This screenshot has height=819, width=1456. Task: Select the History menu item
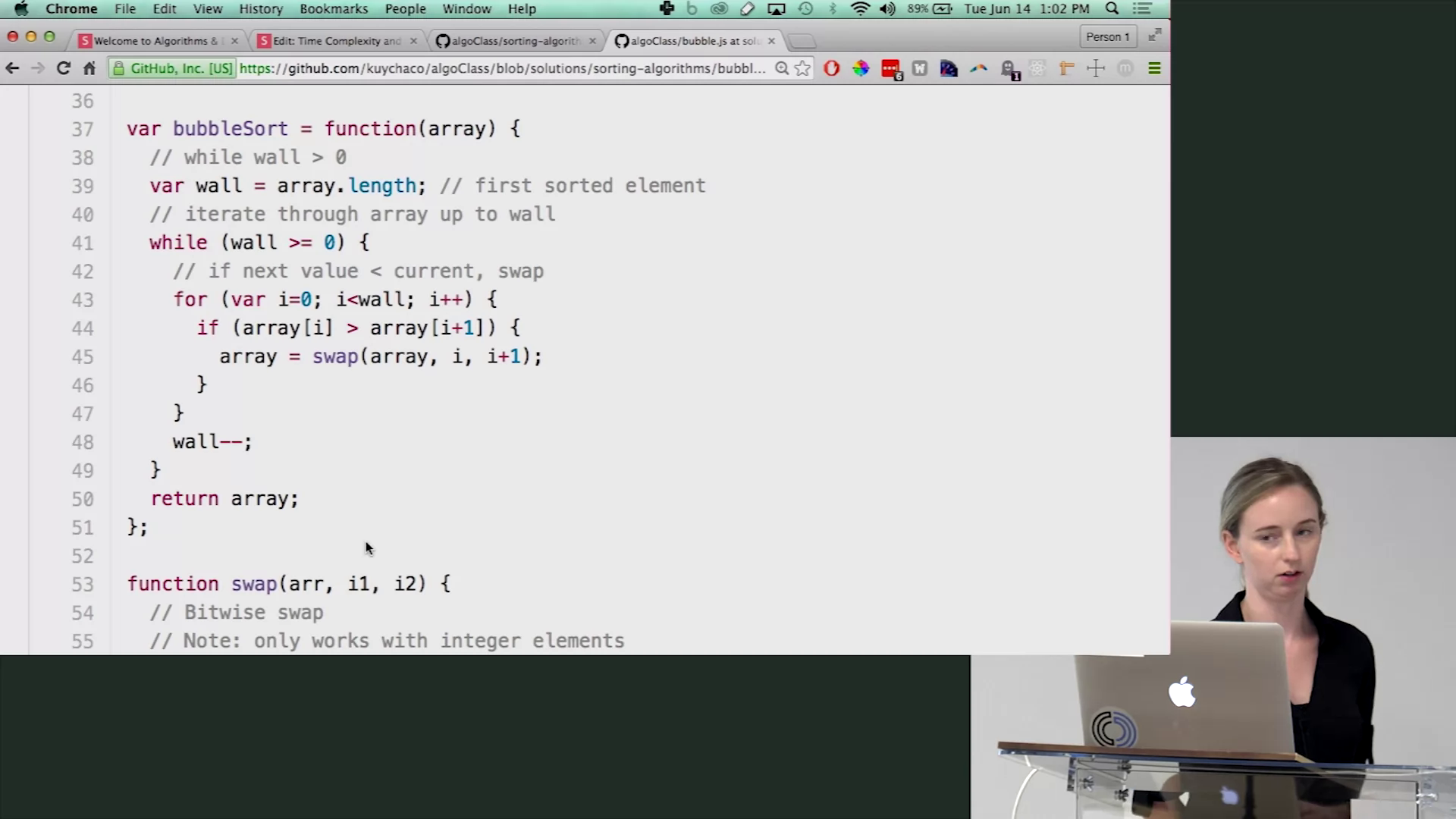[261, 9]
